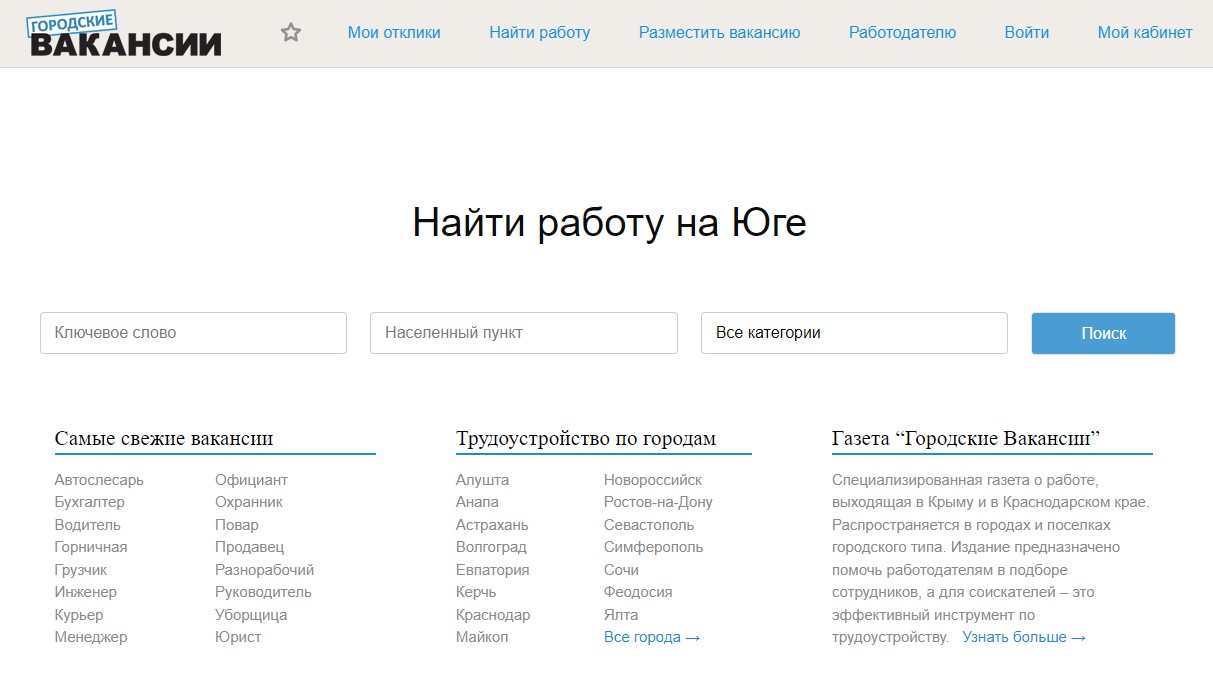Image resolution: width=1213 pixels, height=680 pixels.
Task: Focus the Ключевое слово input field
Action: [193, 333]
